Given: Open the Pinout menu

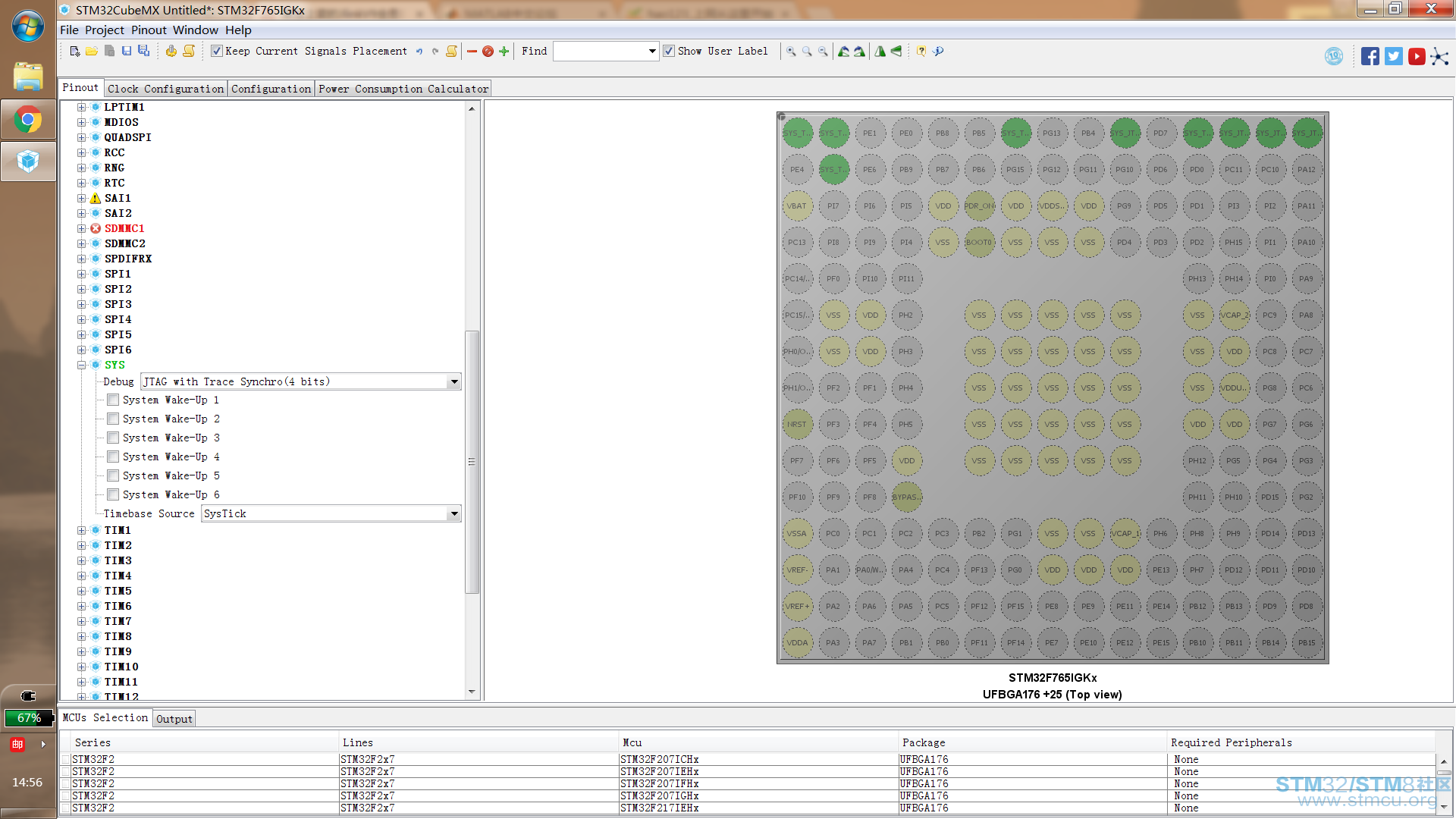Looking at the screenshot, I should (x=149, y=30).
